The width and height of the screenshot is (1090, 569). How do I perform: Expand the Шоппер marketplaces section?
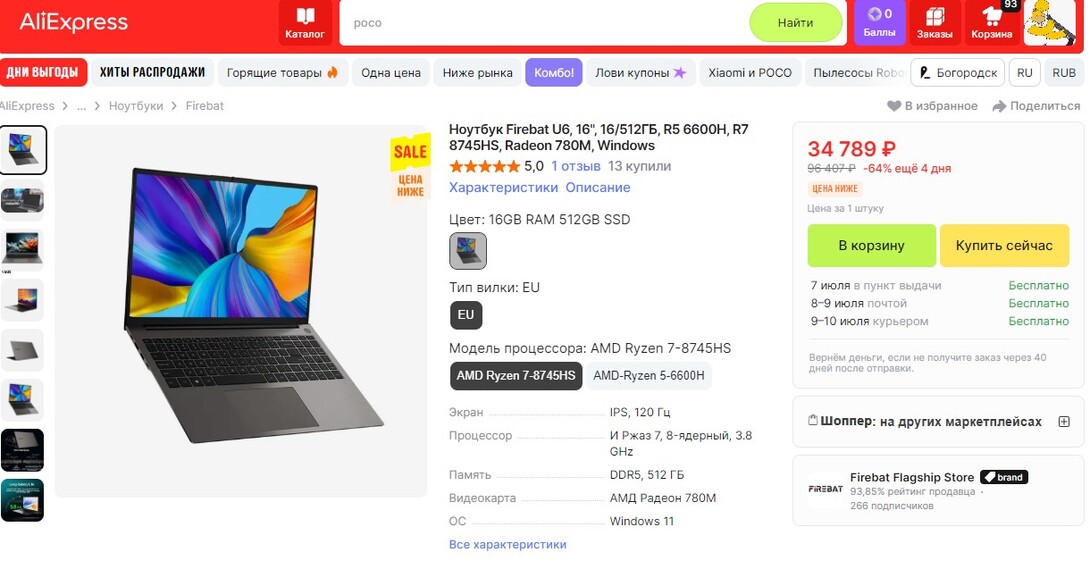[x=1064, y=422]
